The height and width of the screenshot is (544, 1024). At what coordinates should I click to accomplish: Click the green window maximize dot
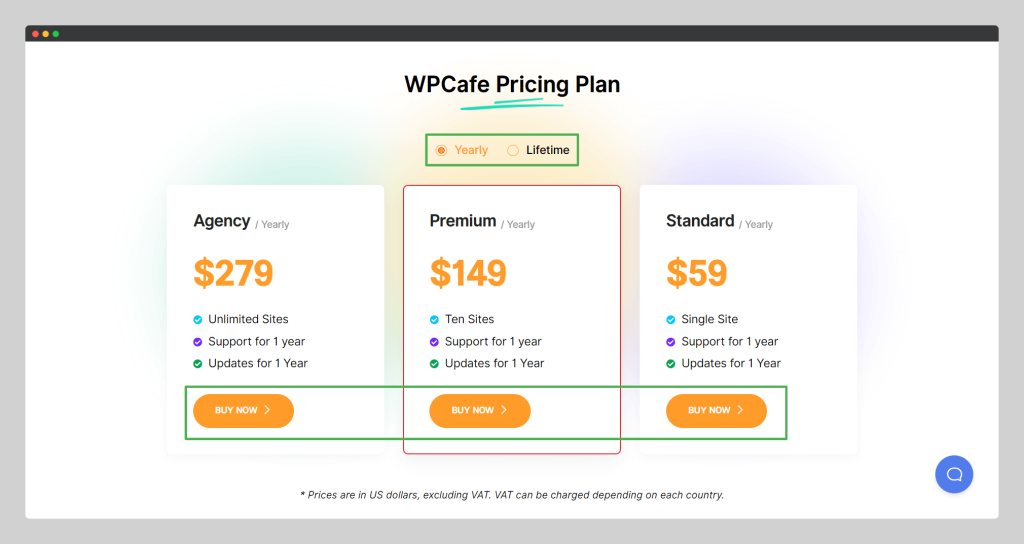click(56, 34)
